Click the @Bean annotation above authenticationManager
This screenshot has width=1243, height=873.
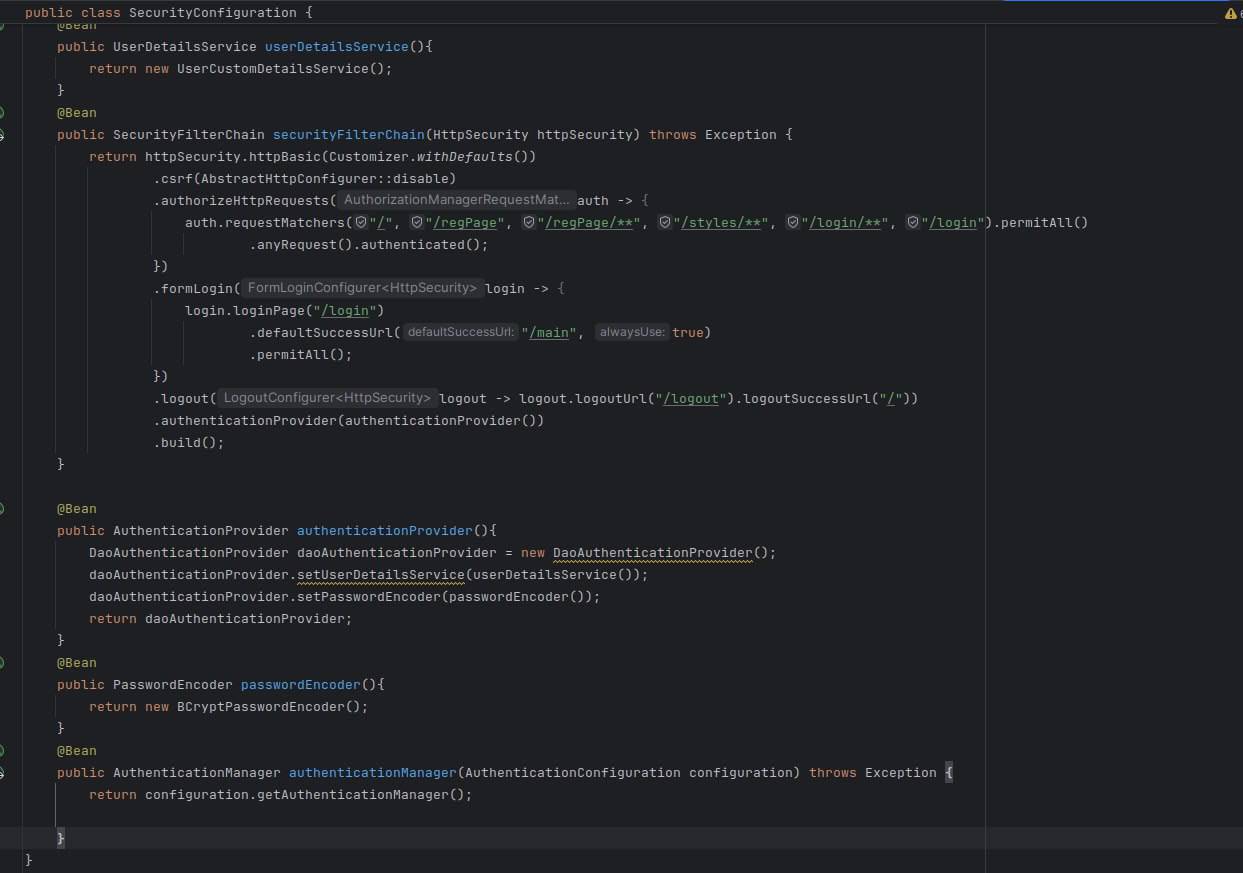pyautogui.click(x=77, y=751)
